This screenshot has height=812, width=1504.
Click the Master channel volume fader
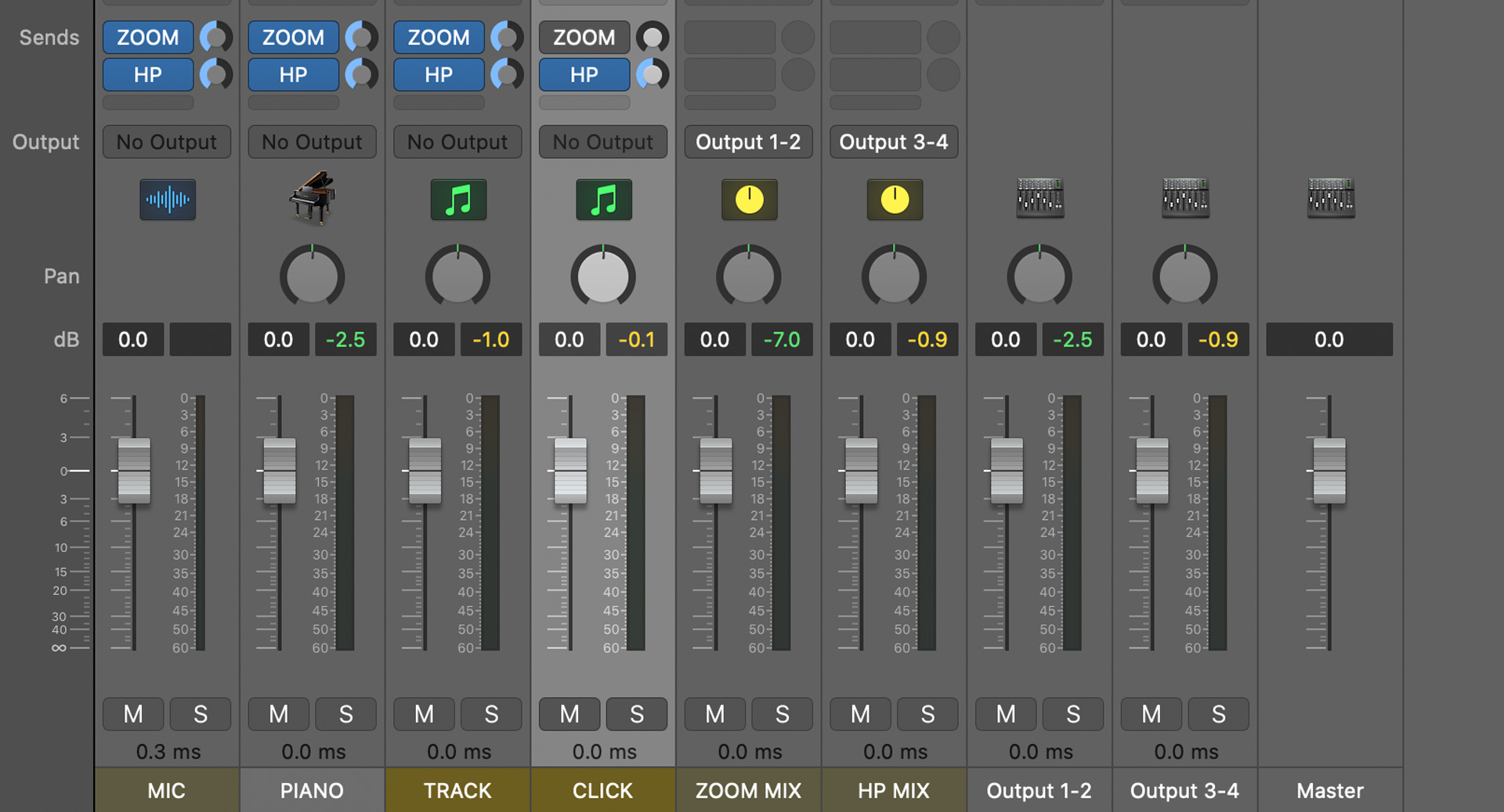click(1329, 471)
